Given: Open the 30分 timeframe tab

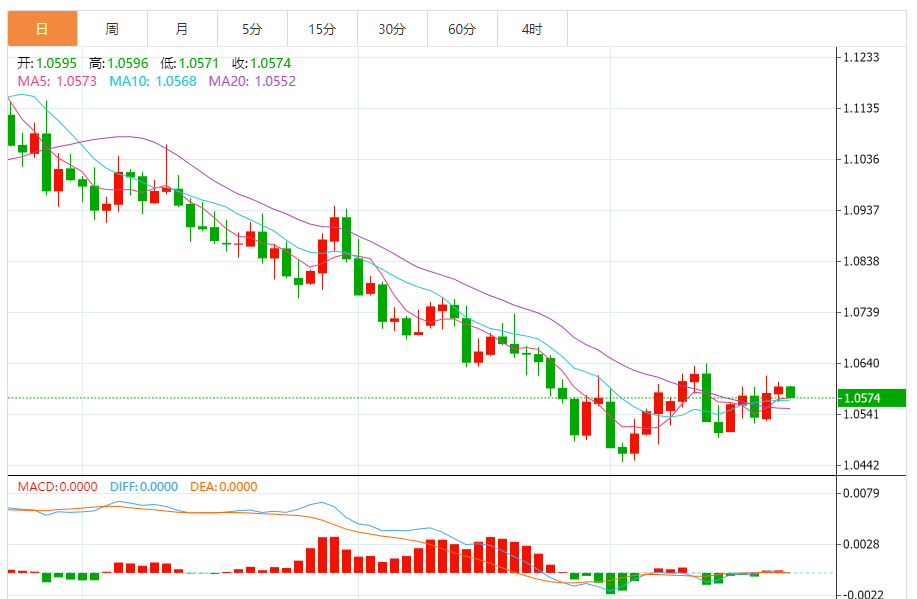Looking at the screenshot, I should point(392,29).
